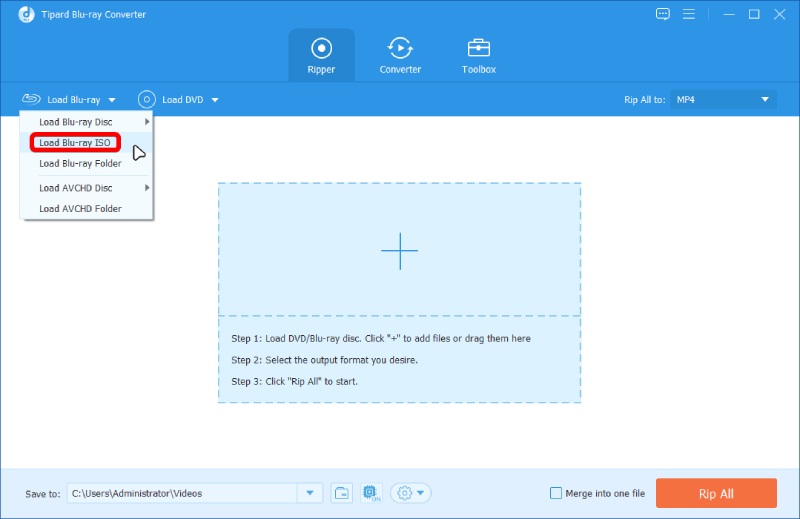
Task: Select Load Blu-ray ISO from menu
Action: 86,142
